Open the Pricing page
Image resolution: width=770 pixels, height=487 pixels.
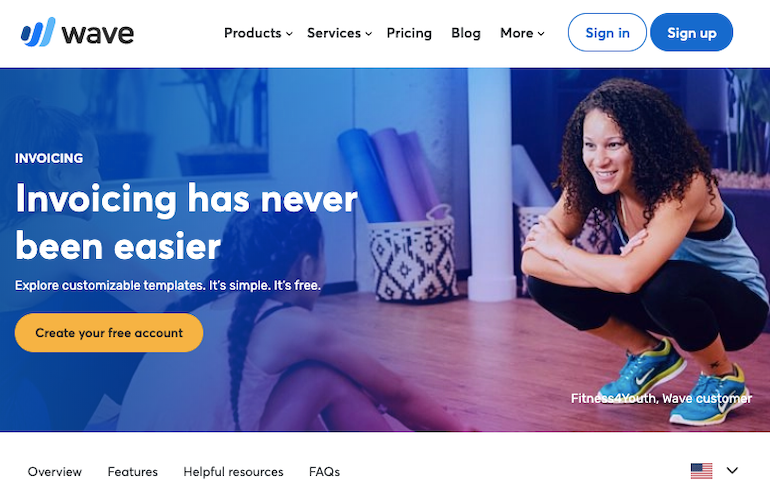click(409, 33)
